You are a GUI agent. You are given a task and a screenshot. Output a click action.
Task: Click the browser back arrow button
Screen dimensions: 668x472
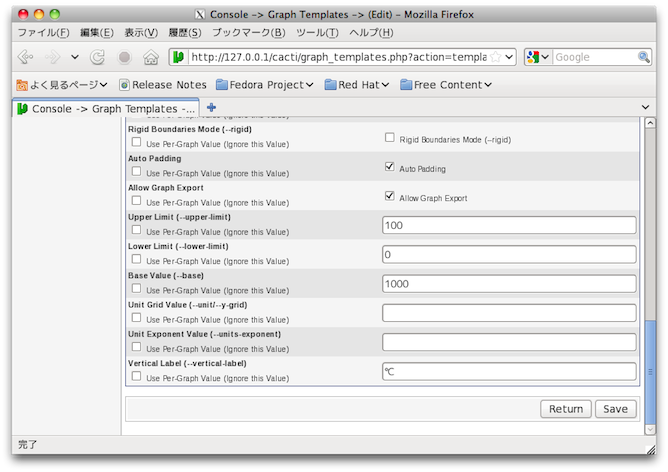click(x=26, y=57)
